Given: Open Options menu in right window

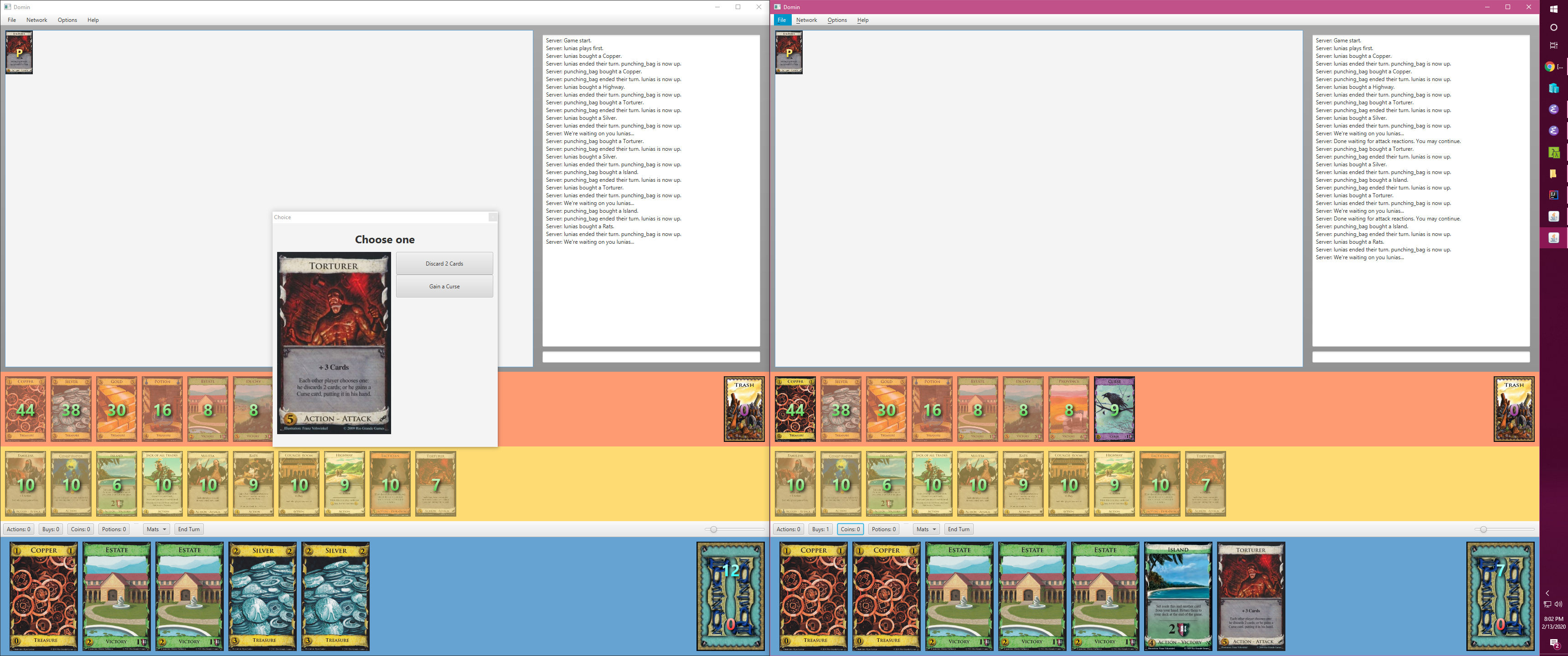Looking at the screenshot, I should (837, 20).
